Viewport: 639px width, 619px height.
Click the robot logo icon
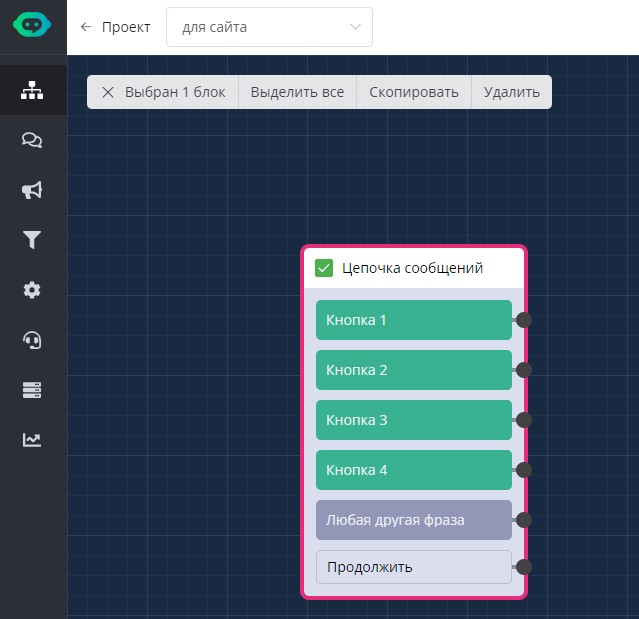point(32,26)
